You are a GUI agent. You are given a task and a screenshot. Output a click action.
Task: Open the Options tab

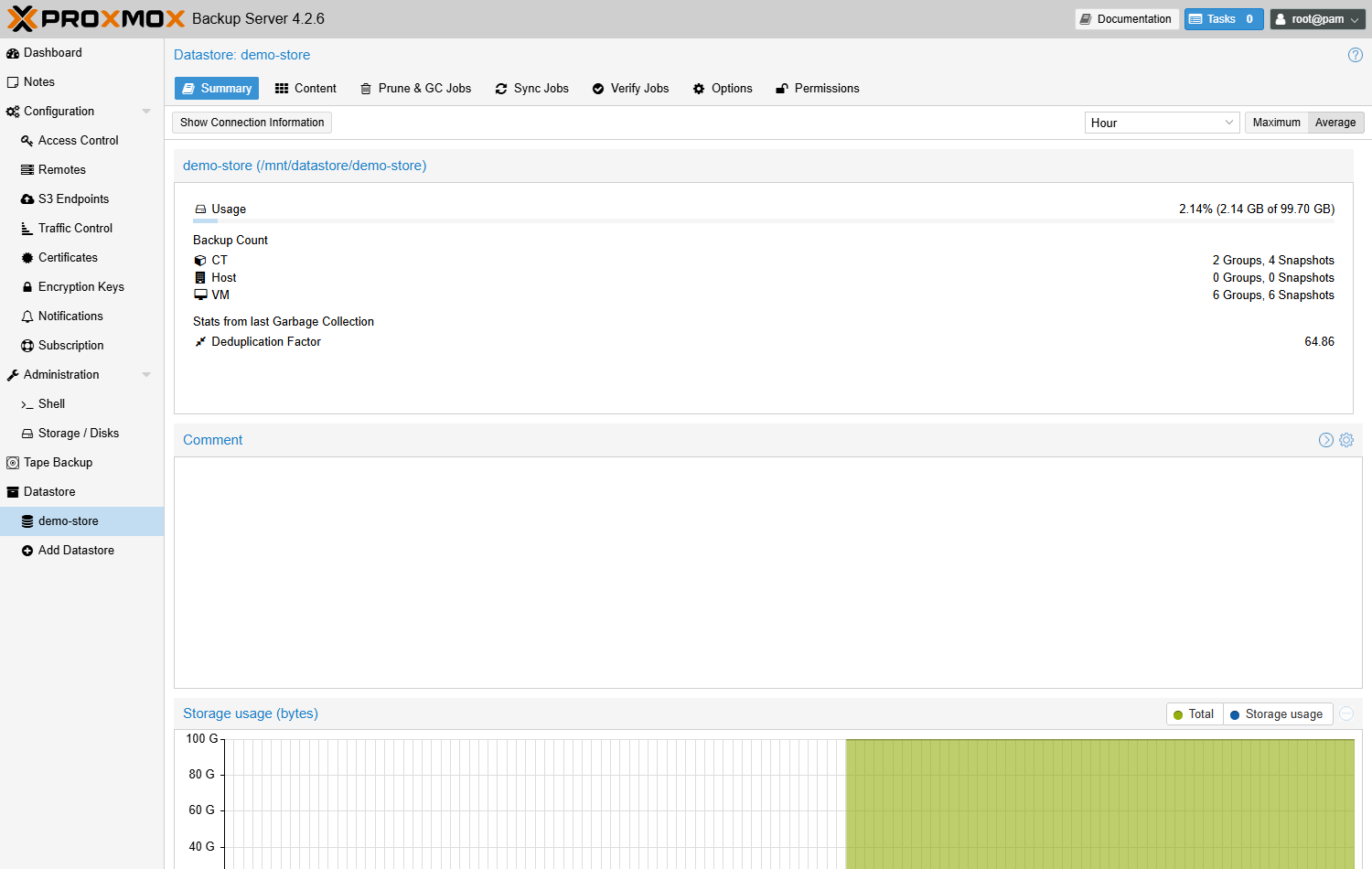coord(723,89)
